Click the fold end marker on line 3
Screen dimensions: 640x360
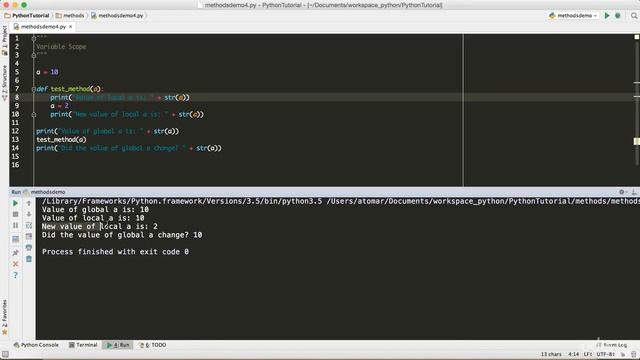pyautogui.click(x=34, y=55)
